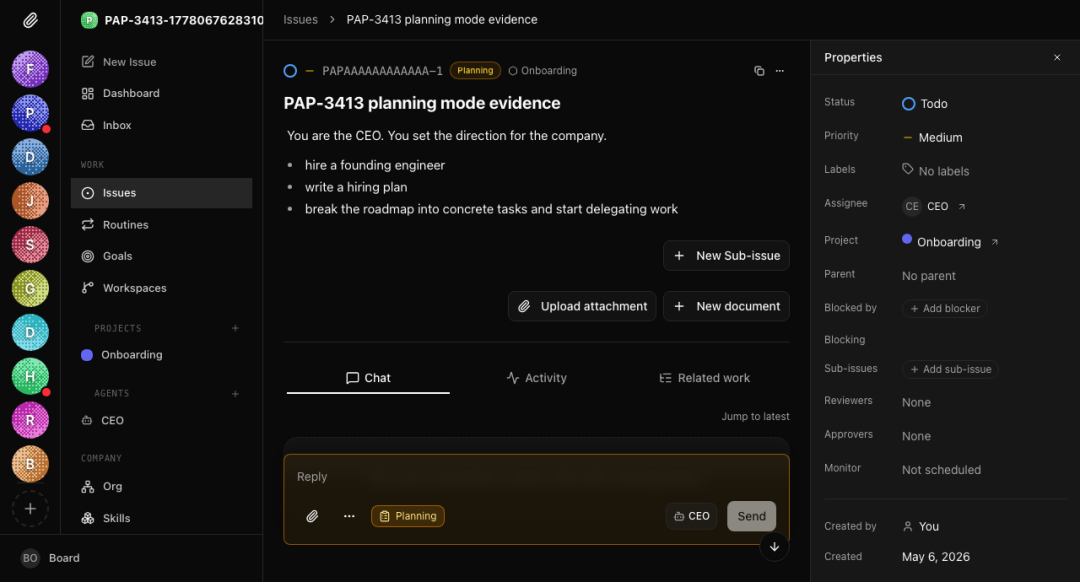The image size is (1080, 582).
Task: Attach a file via the reply paperclip icon
Action: click(x=312, y=516)
